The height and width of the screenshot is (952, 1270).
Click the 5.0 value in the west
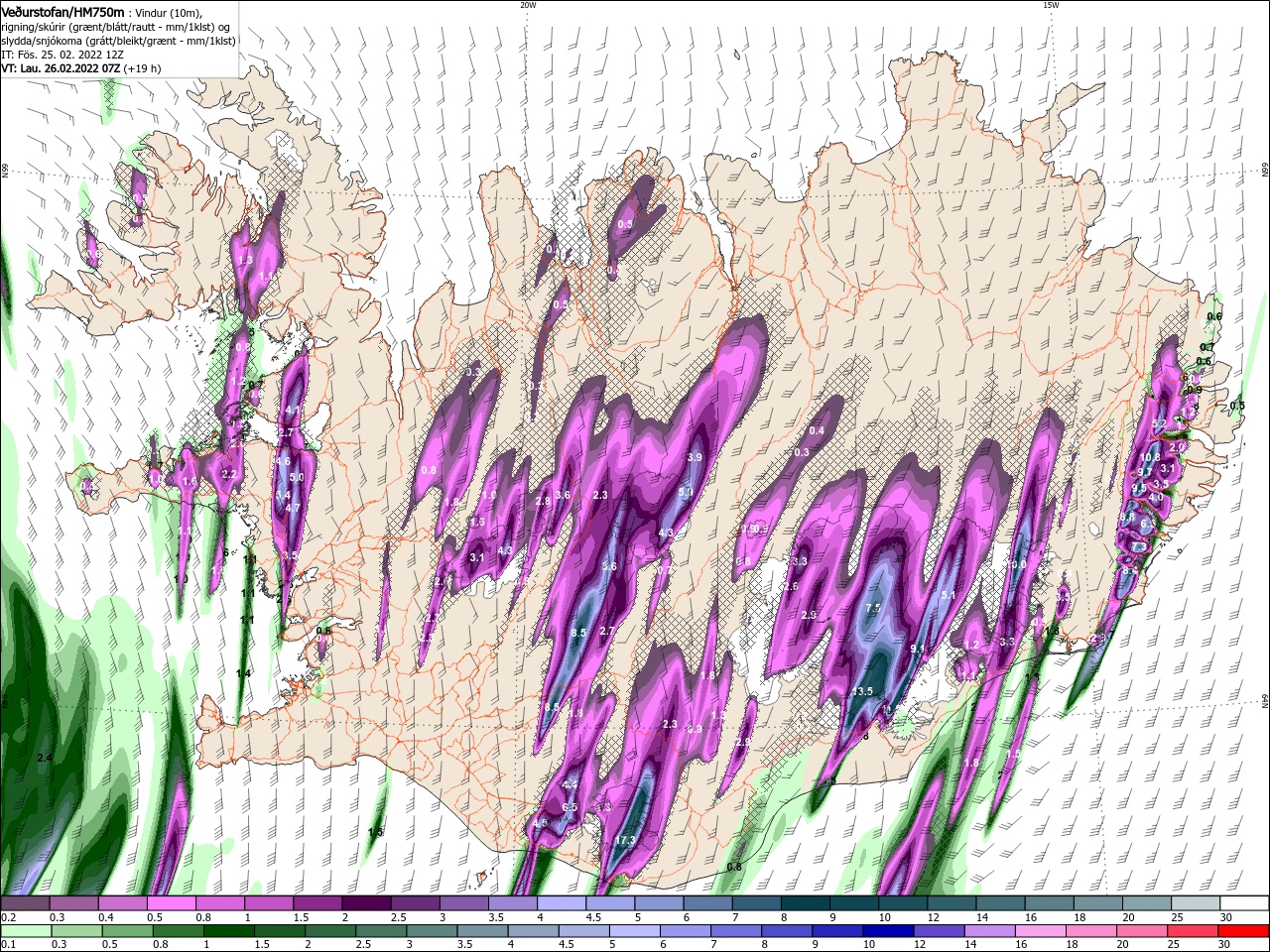click(x=296, y=478)
